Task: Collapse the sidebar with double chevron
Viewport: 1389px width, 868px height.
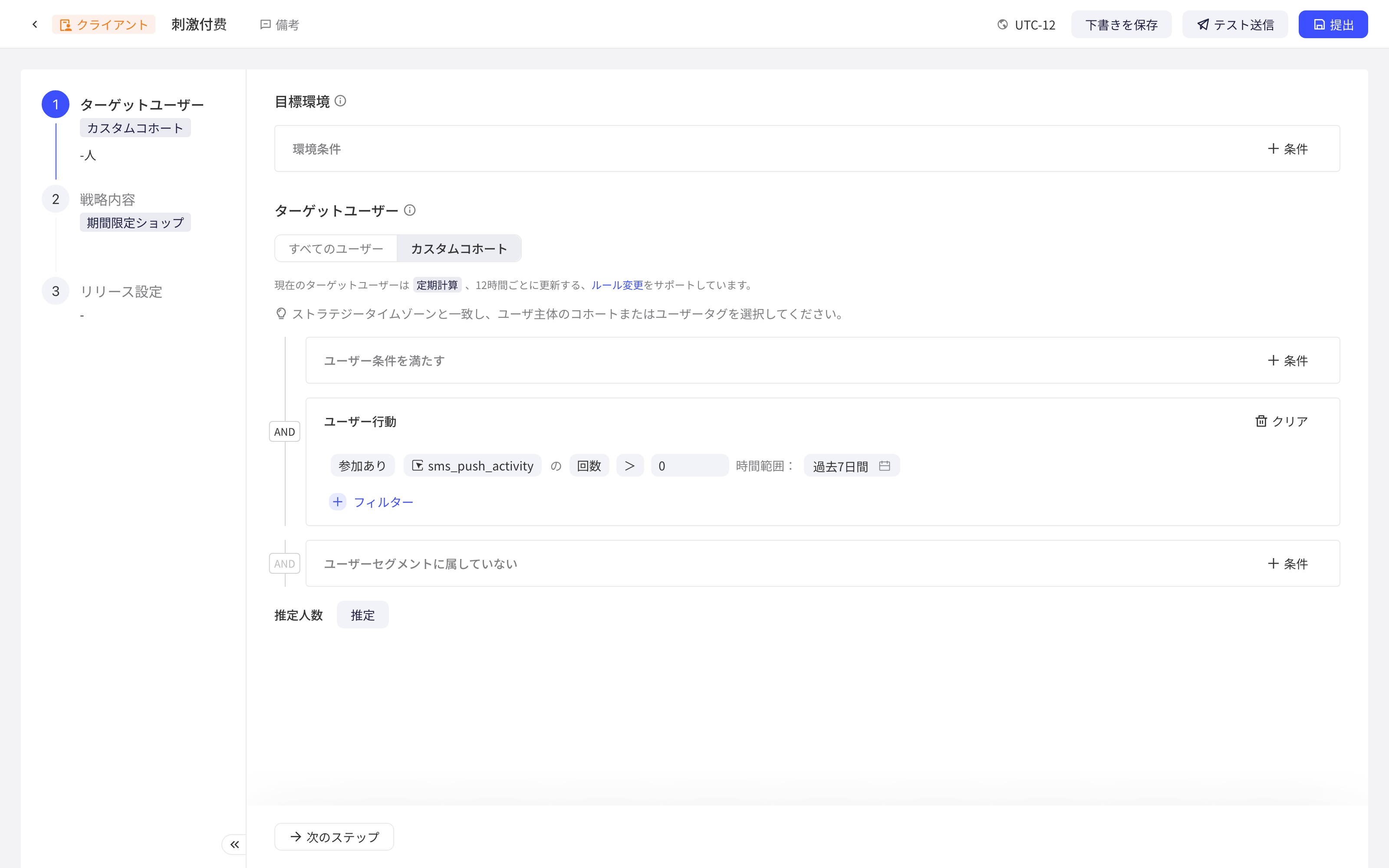Action: [x=234, y=845]
